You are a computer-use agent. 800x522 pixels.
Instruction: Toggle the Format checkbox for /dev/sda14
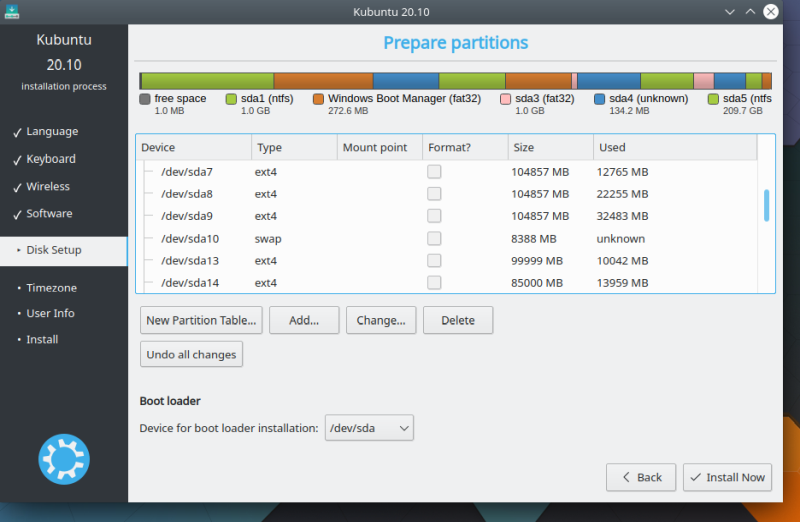(434, 283)
